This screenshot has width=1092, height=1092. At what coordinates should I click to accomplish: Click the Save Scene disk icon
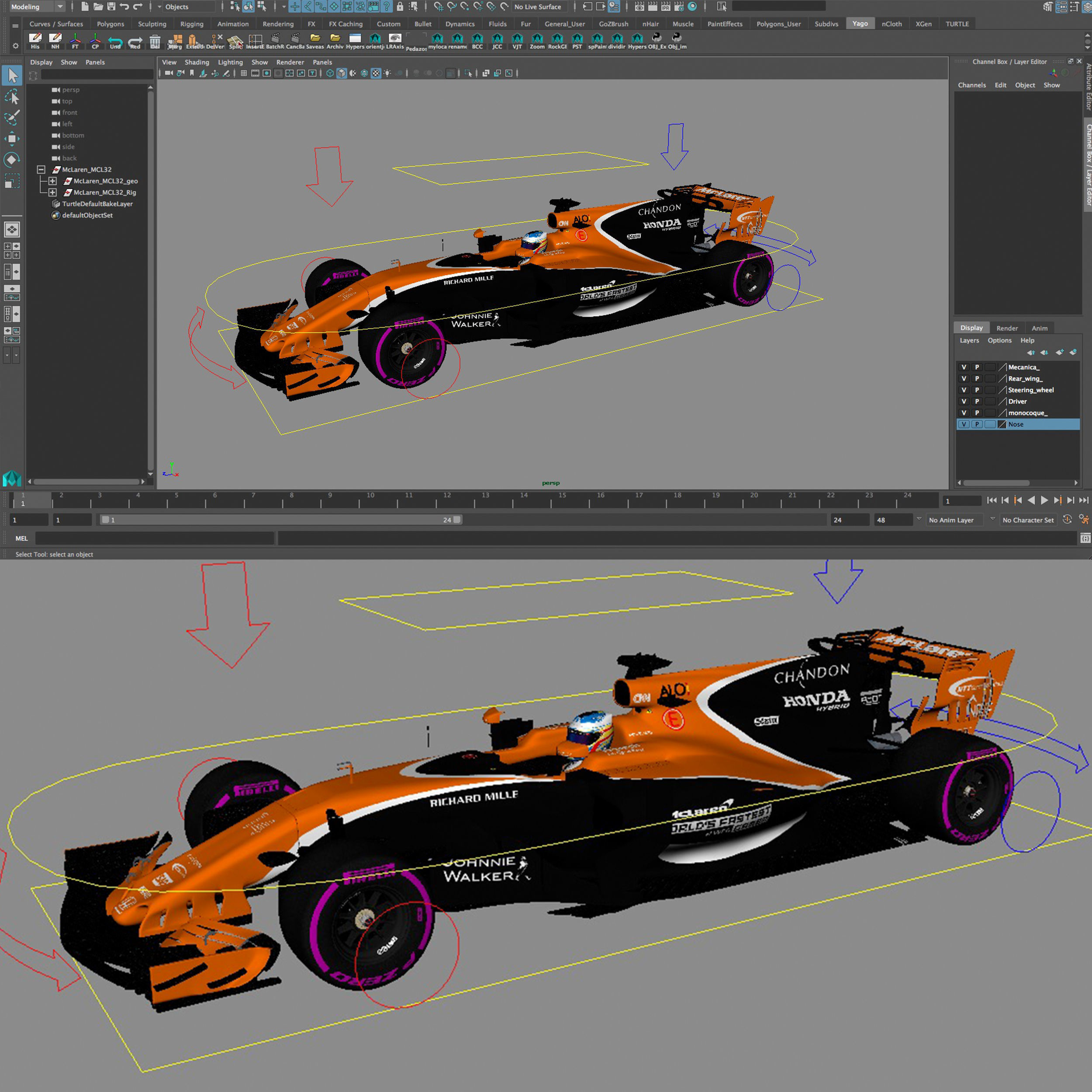coord(111,7)
